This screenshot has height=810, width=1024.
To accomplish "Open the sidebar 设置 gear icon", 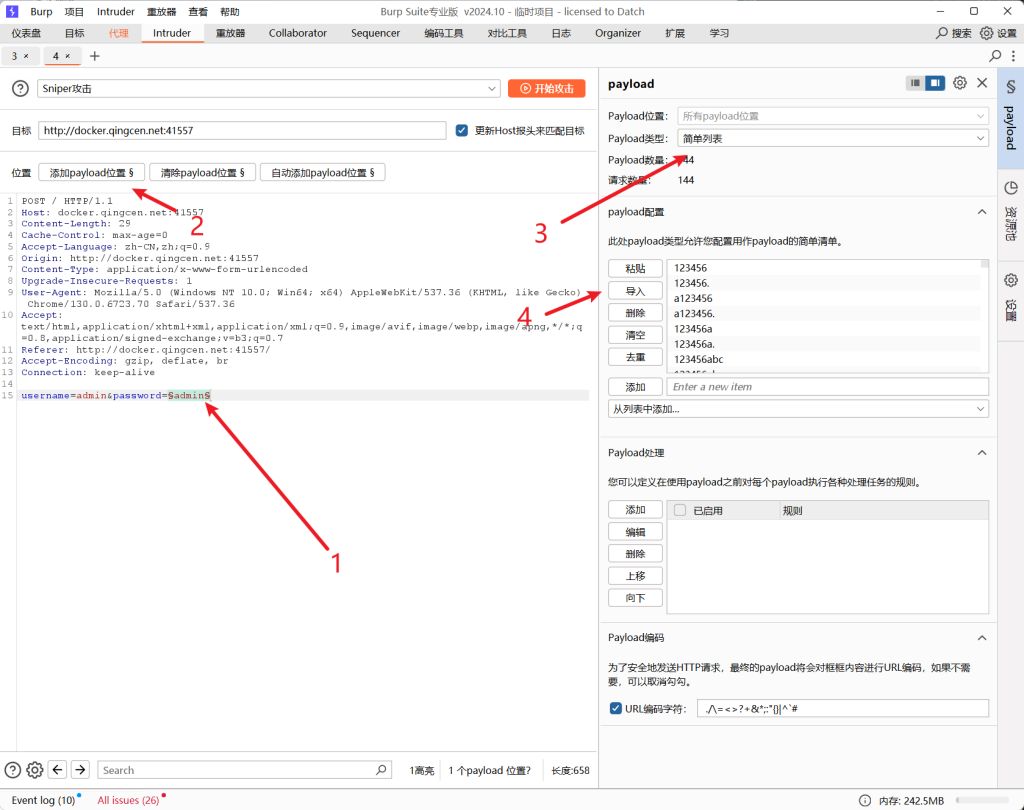I will (x=1010, y=280).
